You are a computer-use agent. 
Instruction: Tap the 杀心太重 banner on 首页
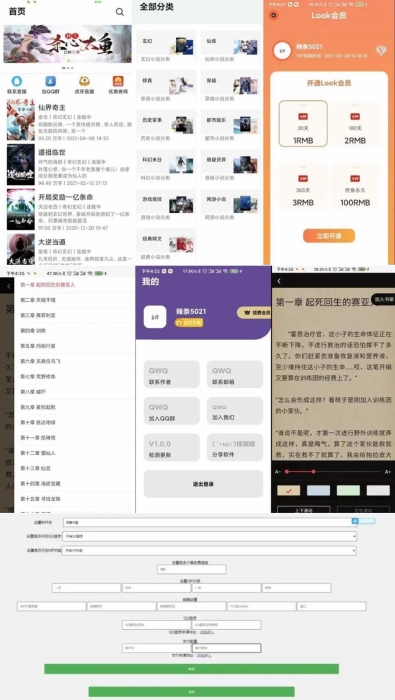click(x=67, y=44)
